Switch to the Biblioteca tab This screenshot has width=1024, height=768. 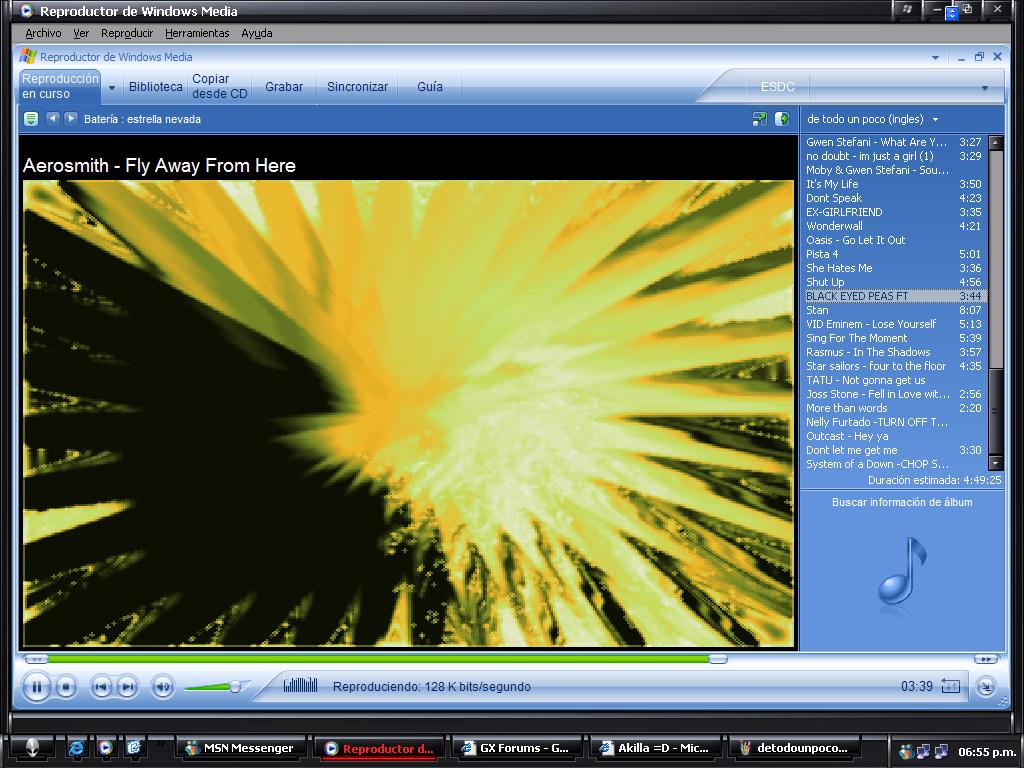point(155,87)
